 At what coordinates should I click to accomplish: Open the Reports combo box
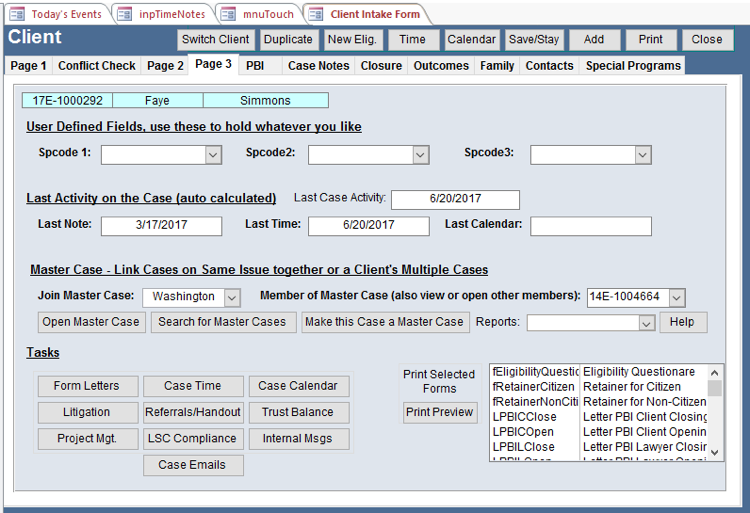pyautogui.click(x=646, y=322)
